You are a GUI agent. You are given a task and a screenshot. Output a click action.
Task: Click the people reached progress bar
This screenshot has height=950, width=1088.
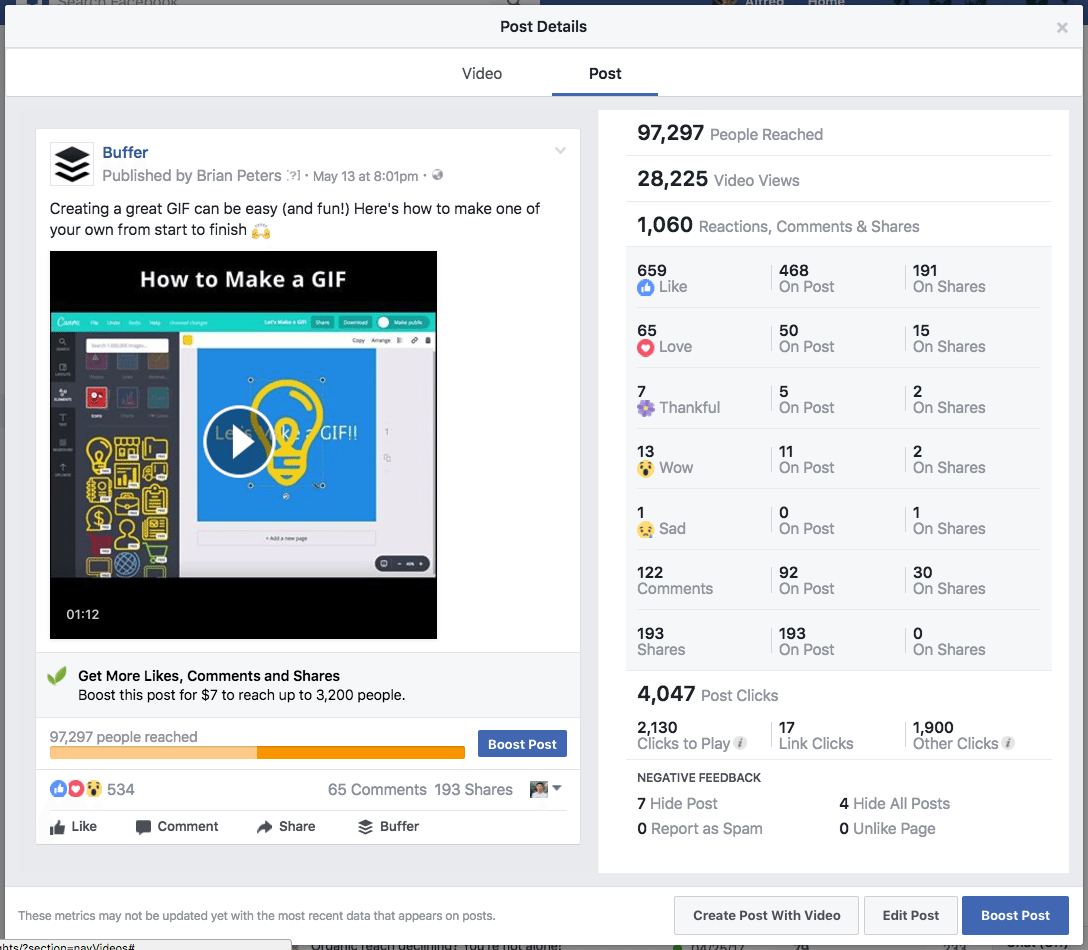pos(257,751)
